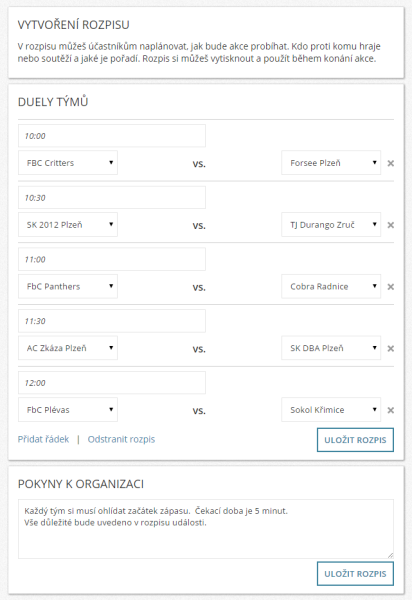This screenshot has height=600, width=412.
Task: Open the FbC Plévas team dropdown
Action: pos(68,410)
